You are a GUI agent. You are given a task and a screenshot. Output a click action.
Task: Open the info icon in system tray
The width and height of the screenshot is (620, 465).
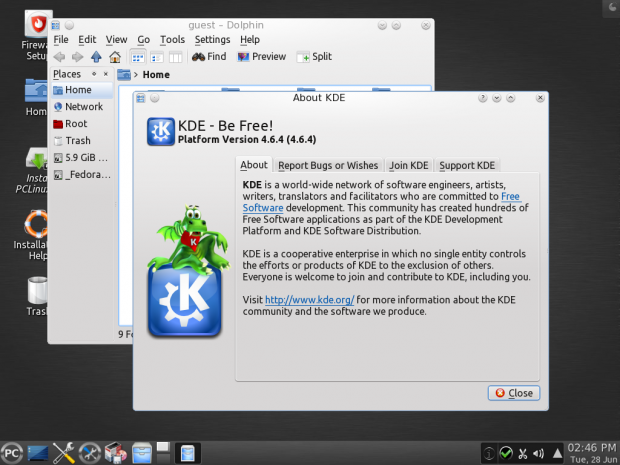point(489,453)
